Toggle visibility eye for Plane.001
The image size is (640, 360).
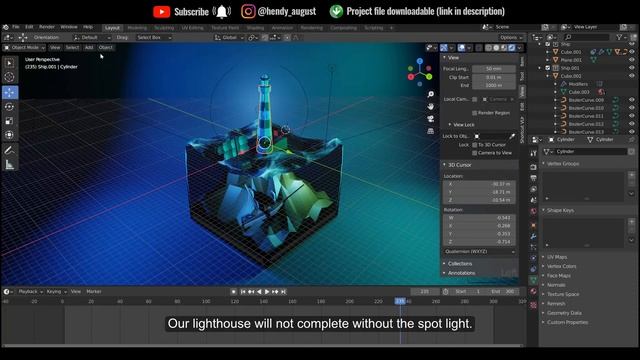click(632, 60)
